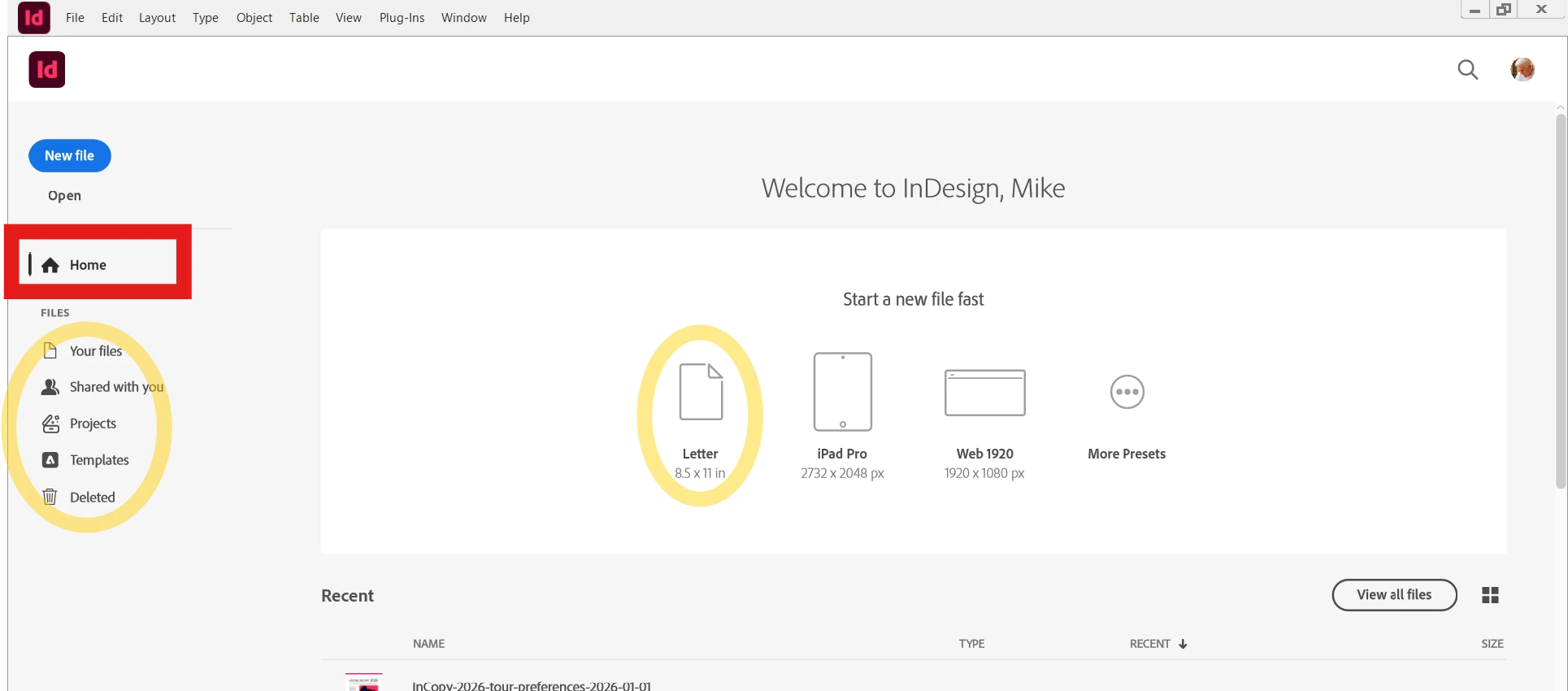Sort recent files by NAME column
1568x691 pixels.
tap(428, 644)
